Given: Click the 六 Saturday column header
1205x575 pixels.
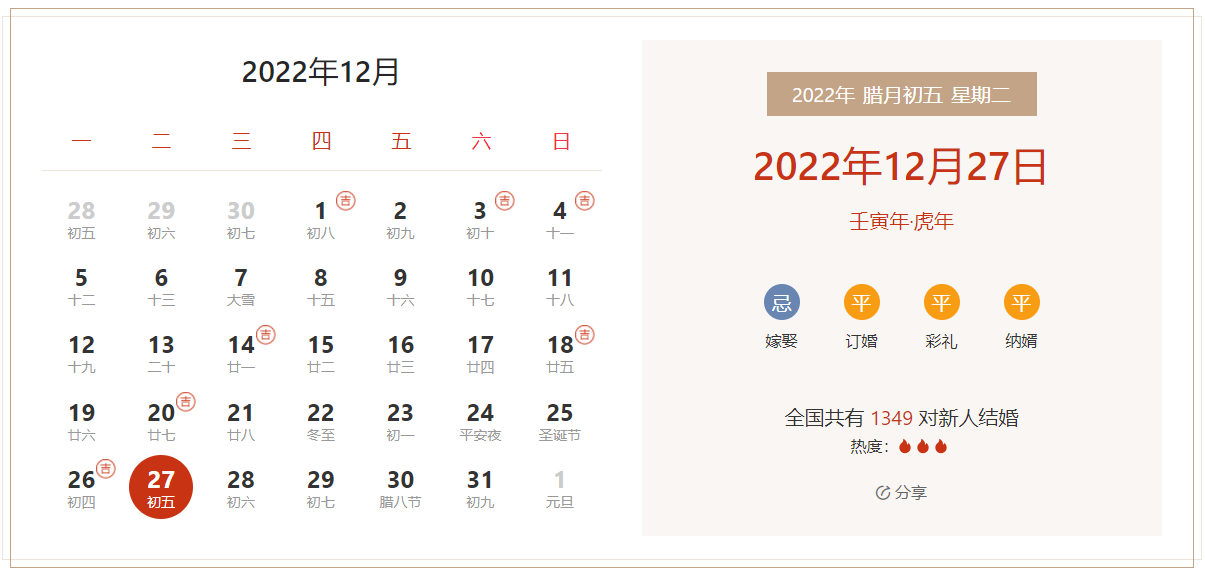Looking at the screenshot, I should click(x=481, y=142).
